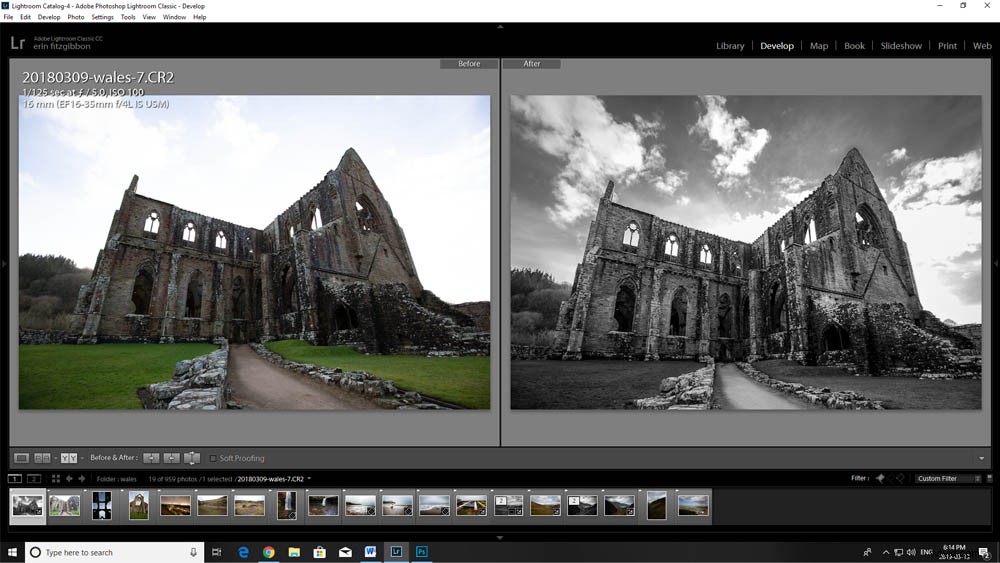This screenshot has width=1000, height=563.
Task: Open the Edit menu
Action: 26,17
